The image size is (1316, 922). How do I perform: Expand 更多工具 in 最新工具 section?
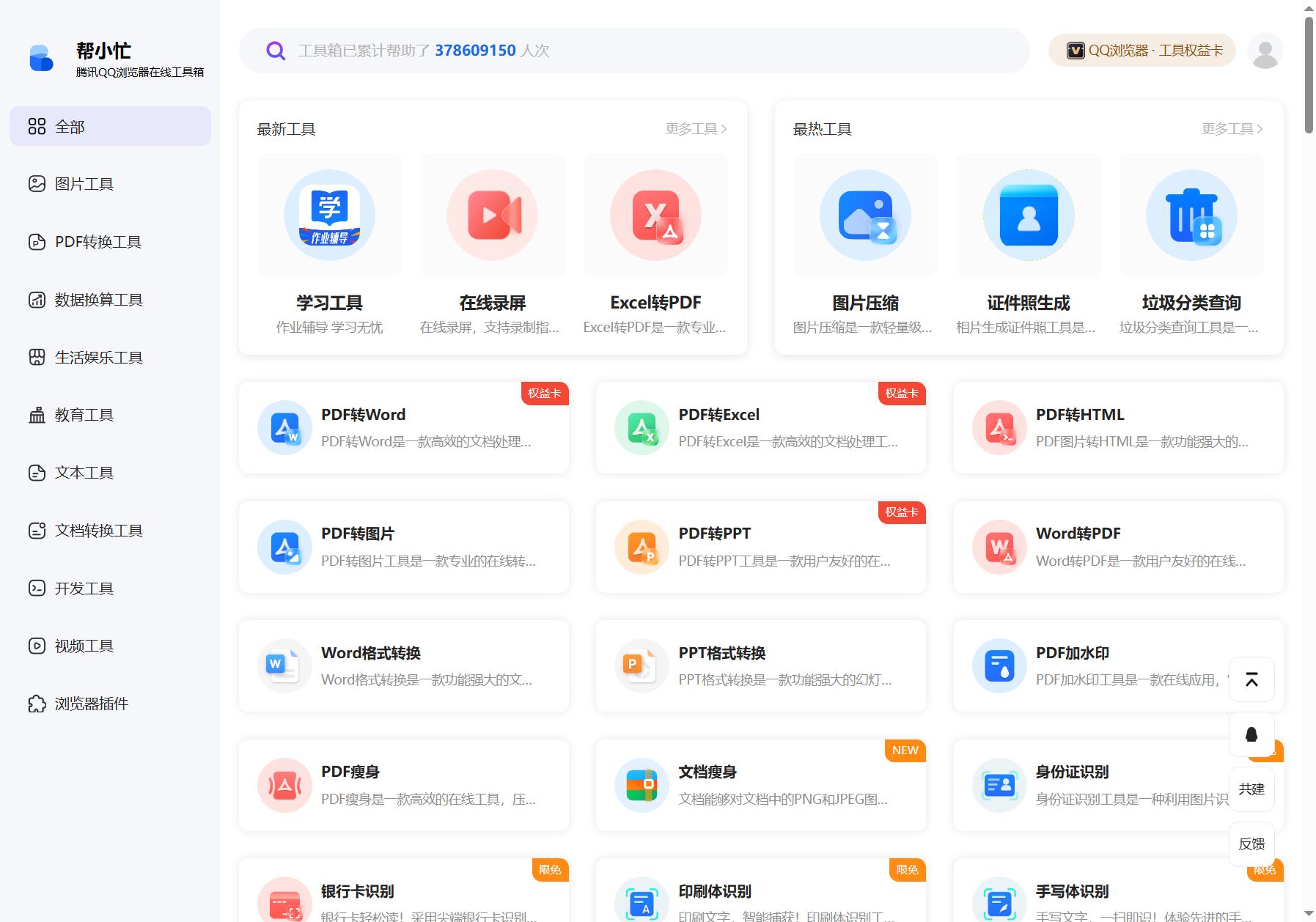[696, 129]
